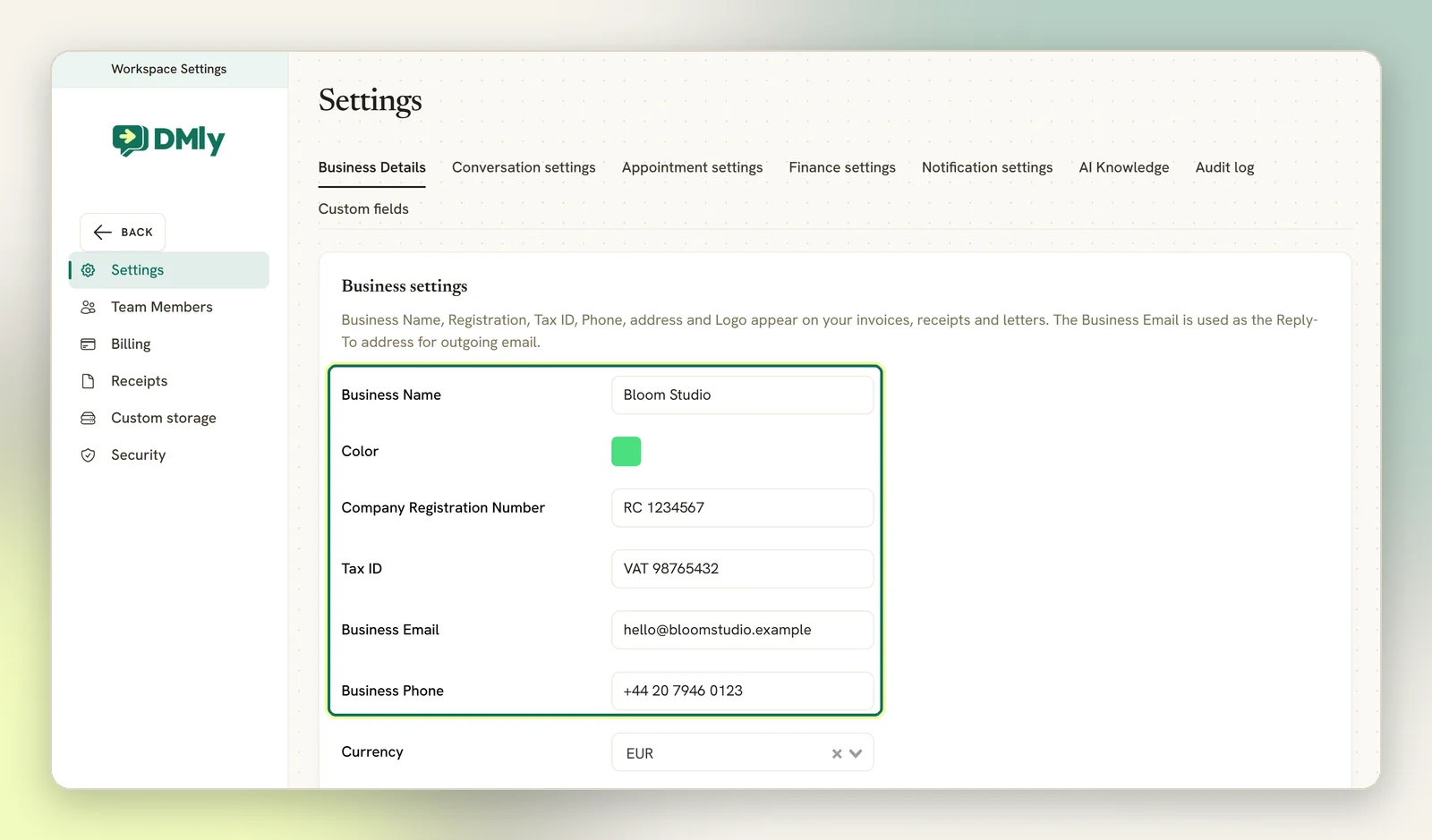Click the Workspace Settings header text
The height and width of the screenshot is (840, 1432).
pos(168,69)
